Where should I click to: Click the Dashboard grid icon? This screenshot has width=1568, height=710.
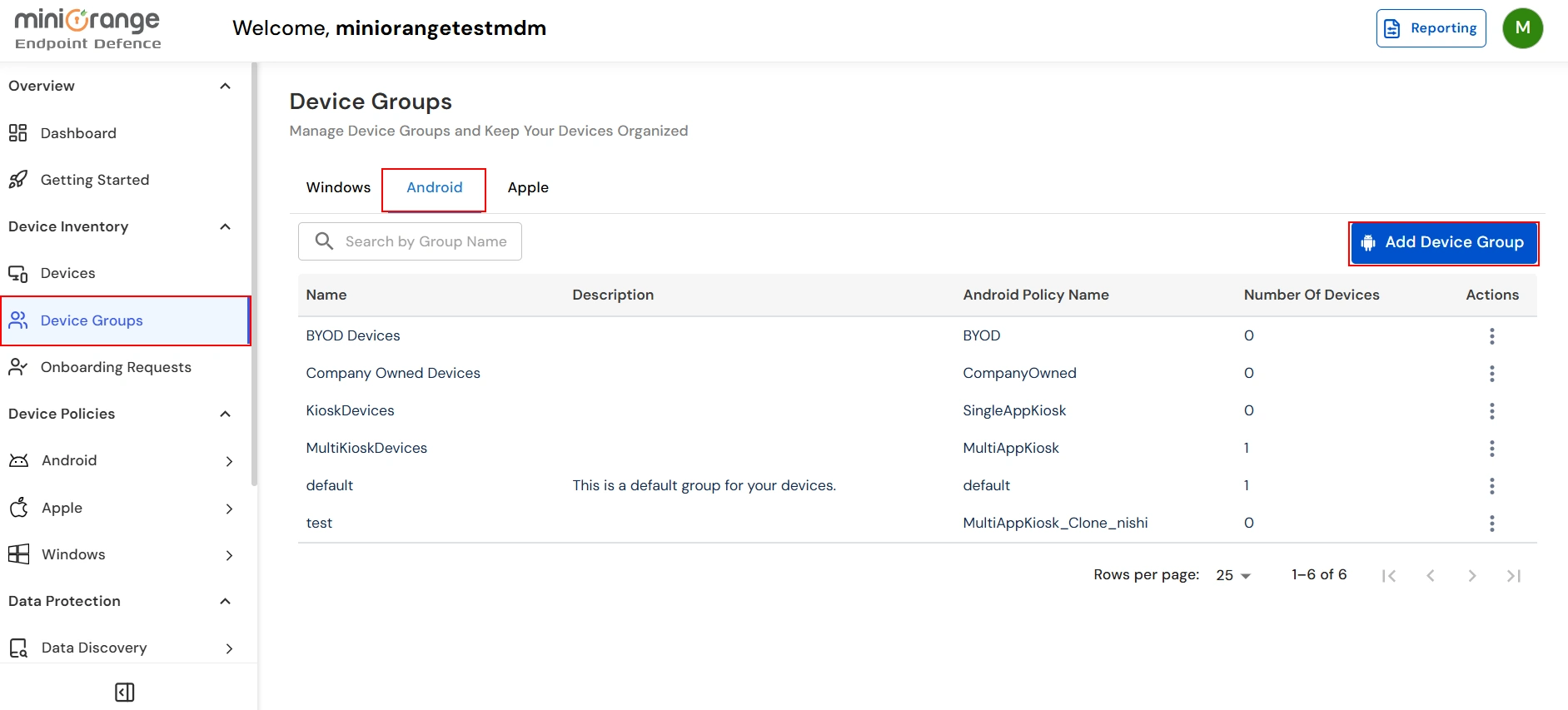17,133
